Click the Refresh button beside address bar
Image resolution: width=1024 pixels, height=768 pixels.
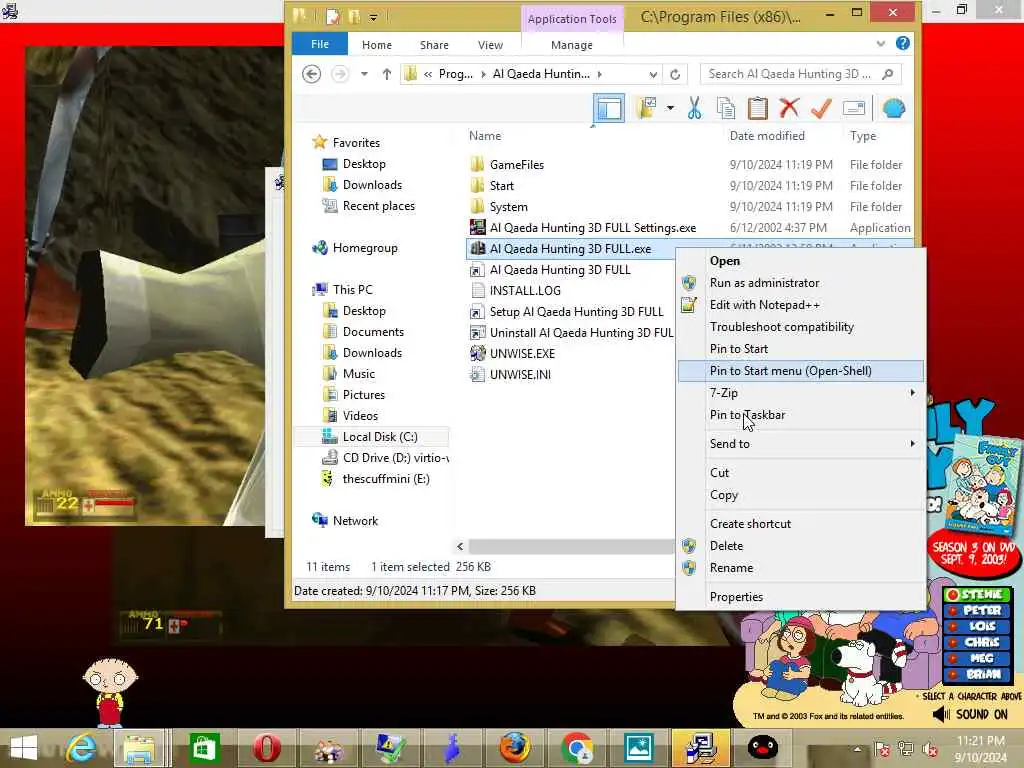(675, 74)
